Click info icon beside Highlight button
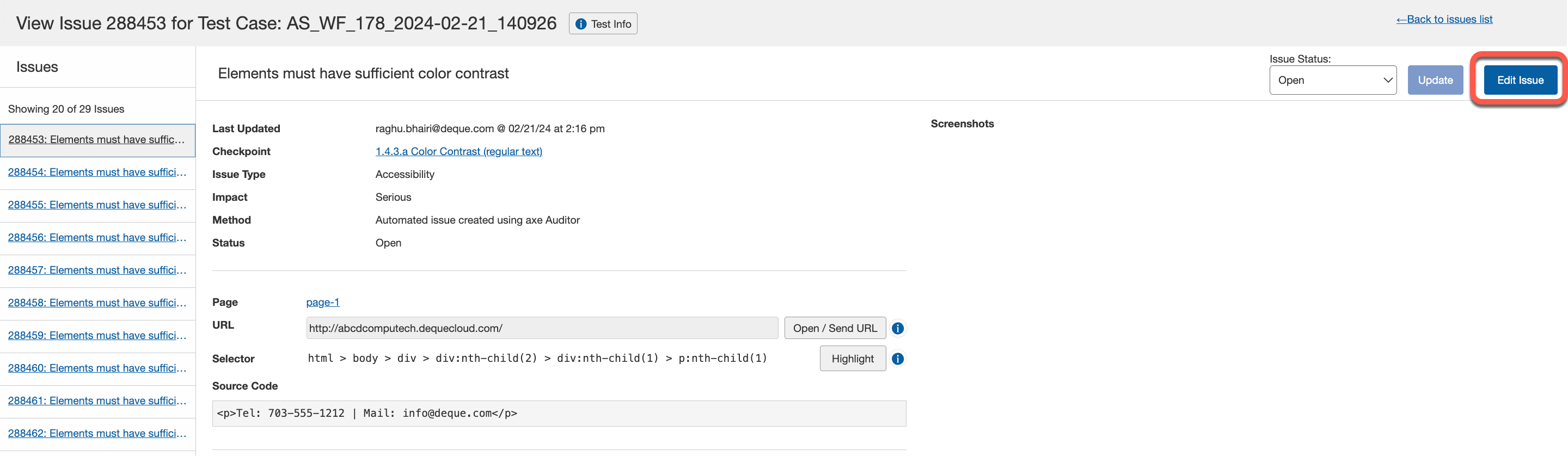The image size is (1568, 456). click(897, 359)
